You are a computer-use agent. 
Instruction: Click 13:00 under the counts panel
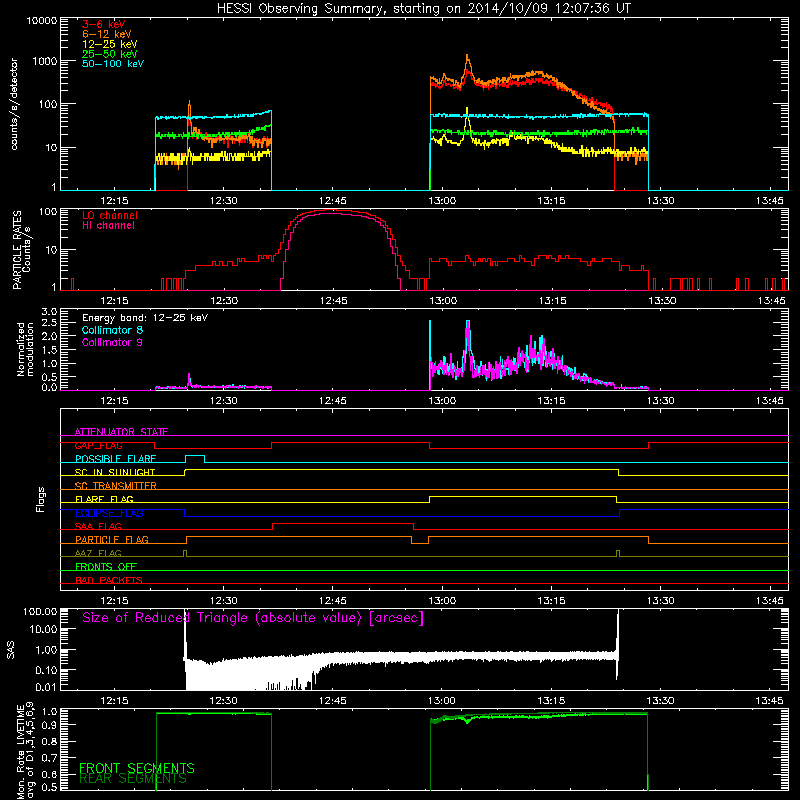(x=442, y=201)
